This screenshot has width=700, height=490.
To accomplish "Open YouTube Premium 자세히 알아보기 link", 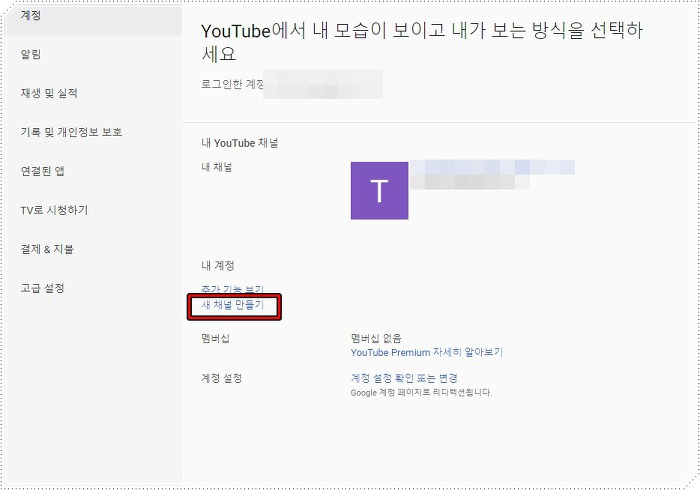I will point(427,353).
